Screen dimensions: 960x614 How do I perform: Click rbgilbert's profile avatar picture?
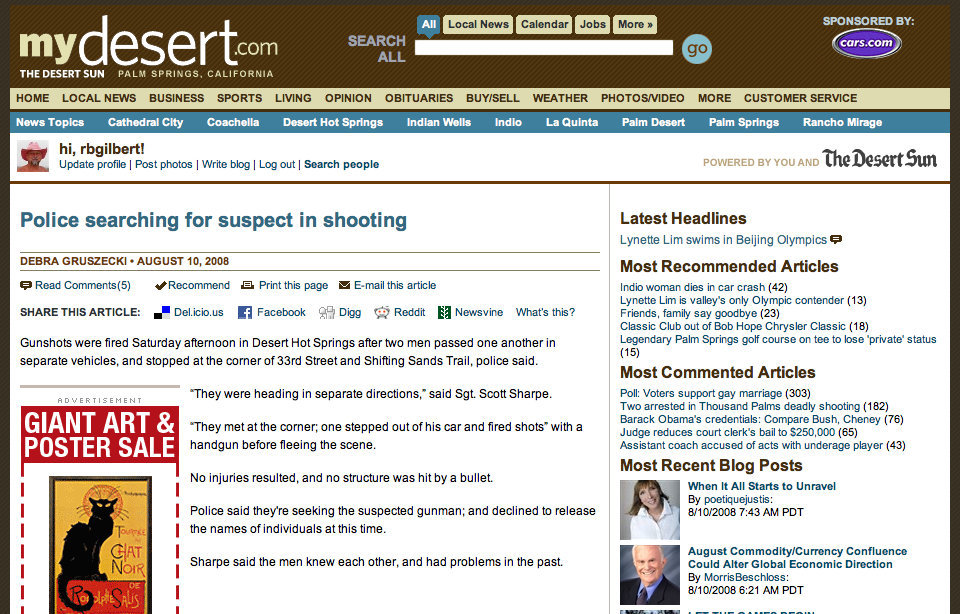point(33,156)
